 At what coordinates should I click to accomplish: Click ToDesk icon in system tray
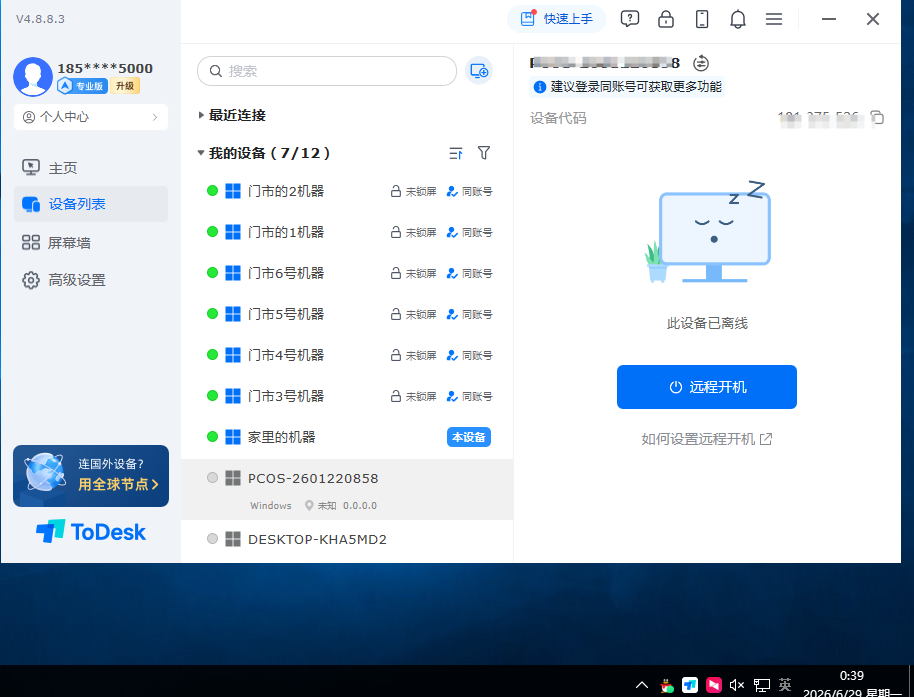click(x=690, y=685)
